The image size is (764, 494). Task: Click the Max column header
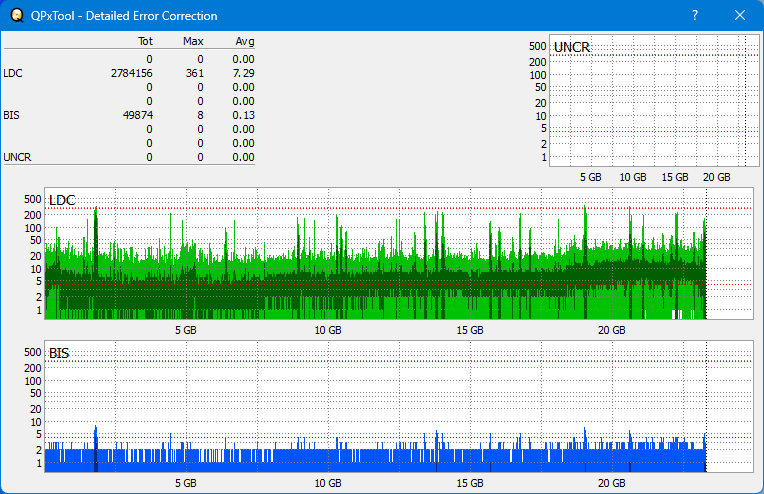pyautogui.click(x=193, y=41)
